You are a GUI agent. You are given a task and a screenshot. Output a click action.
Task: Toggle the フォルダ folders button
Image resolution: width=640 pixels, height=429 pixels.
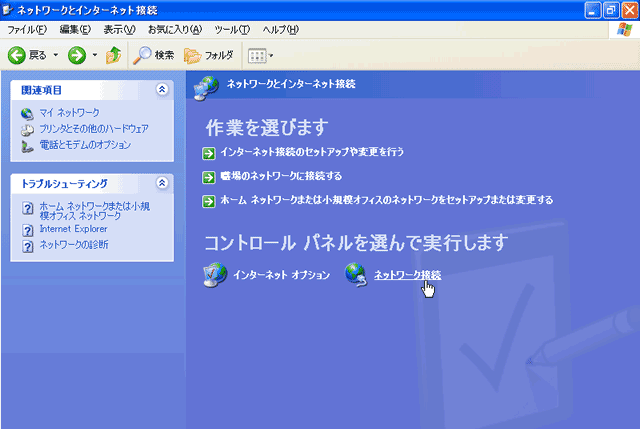(x=209, y=56)
